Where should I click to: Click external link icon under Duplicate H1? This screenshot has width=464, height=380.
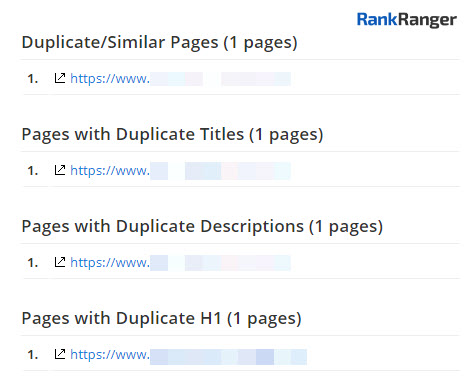pos(60,354)
